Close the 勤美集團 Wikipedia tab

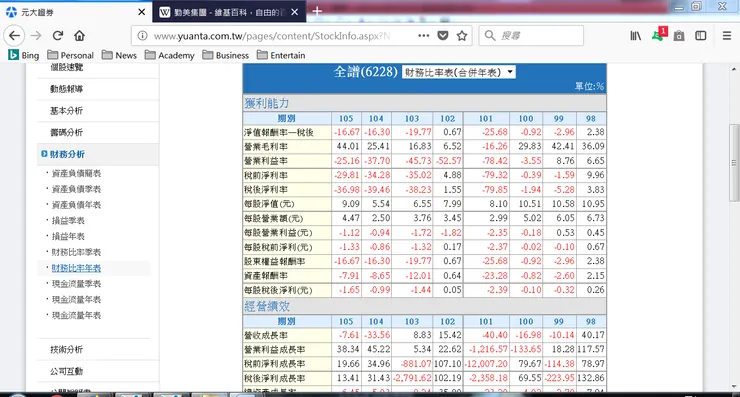[x=294, y=12]
